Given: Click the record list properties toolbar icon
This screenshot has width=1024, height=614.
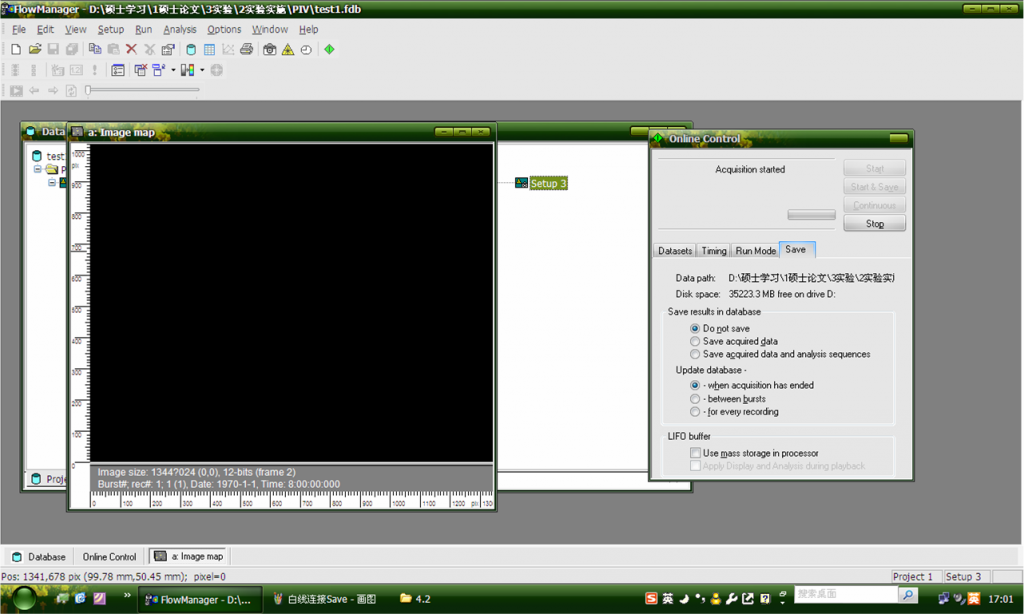Looking at the screenshot, I should pos(118,70).
